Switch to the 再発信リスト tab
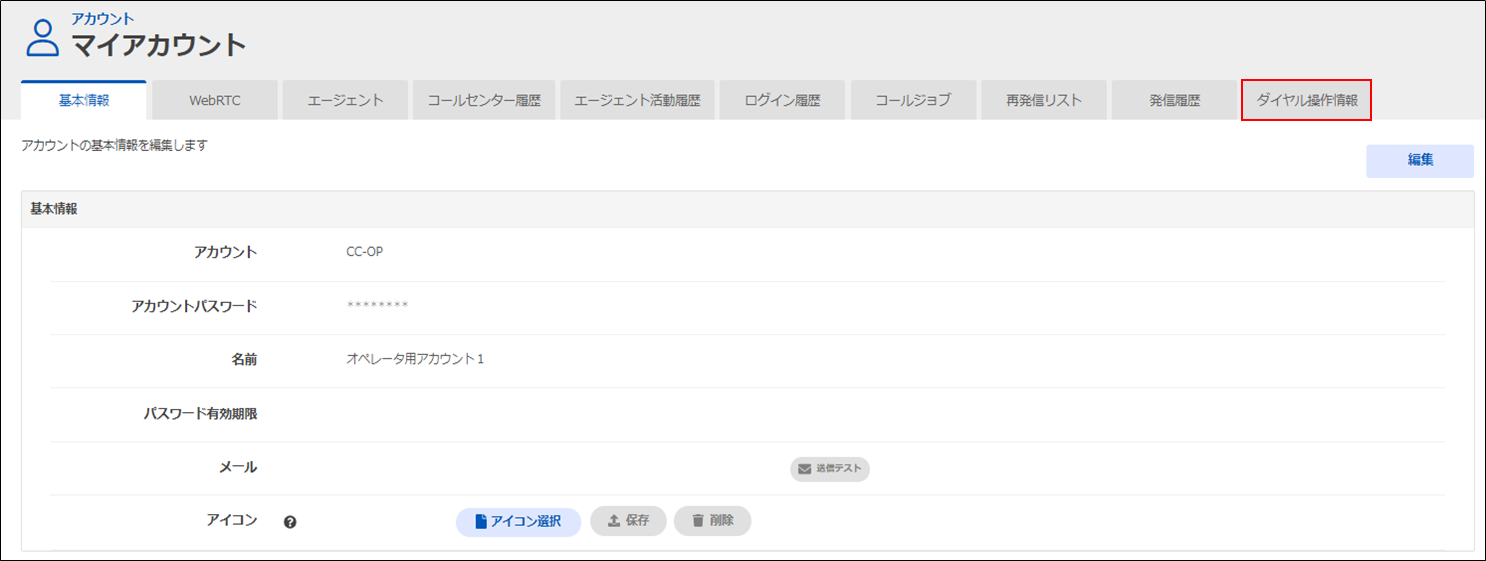This screenshot has width=1486, height=561. [x=1044, y=101]
